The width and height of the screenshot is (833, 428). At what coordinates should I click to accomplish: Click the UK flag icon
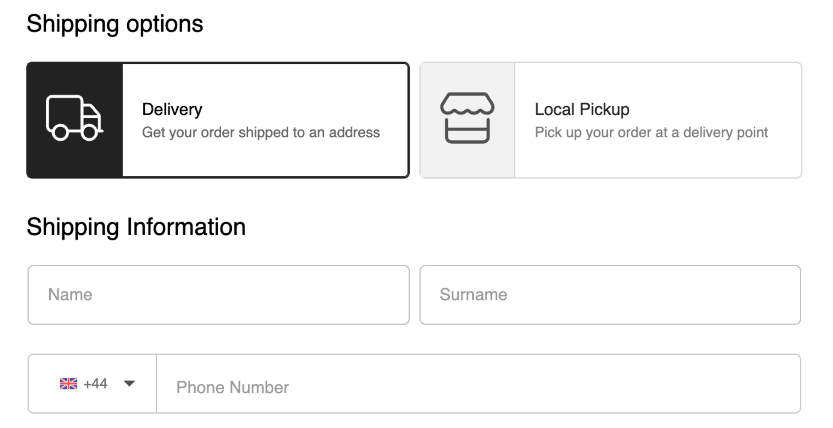tap(68, 384)
